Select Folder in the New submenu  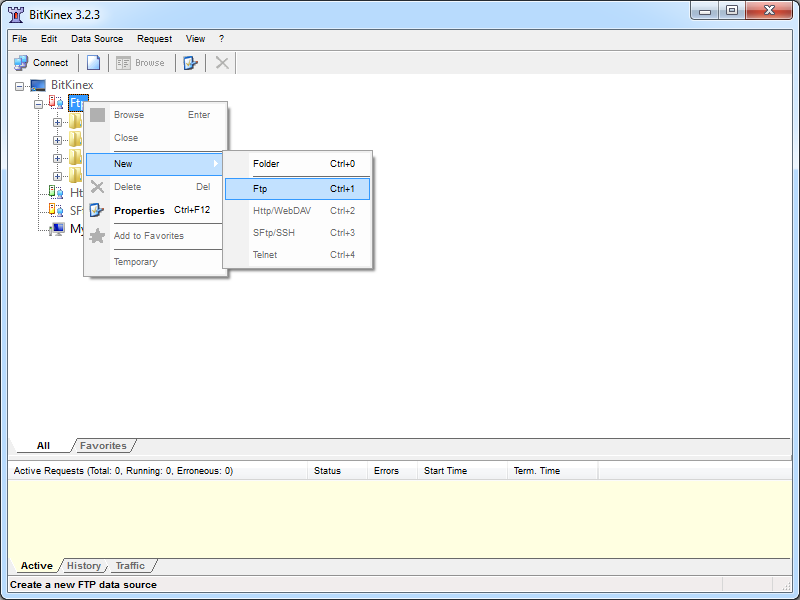(297, 164)
